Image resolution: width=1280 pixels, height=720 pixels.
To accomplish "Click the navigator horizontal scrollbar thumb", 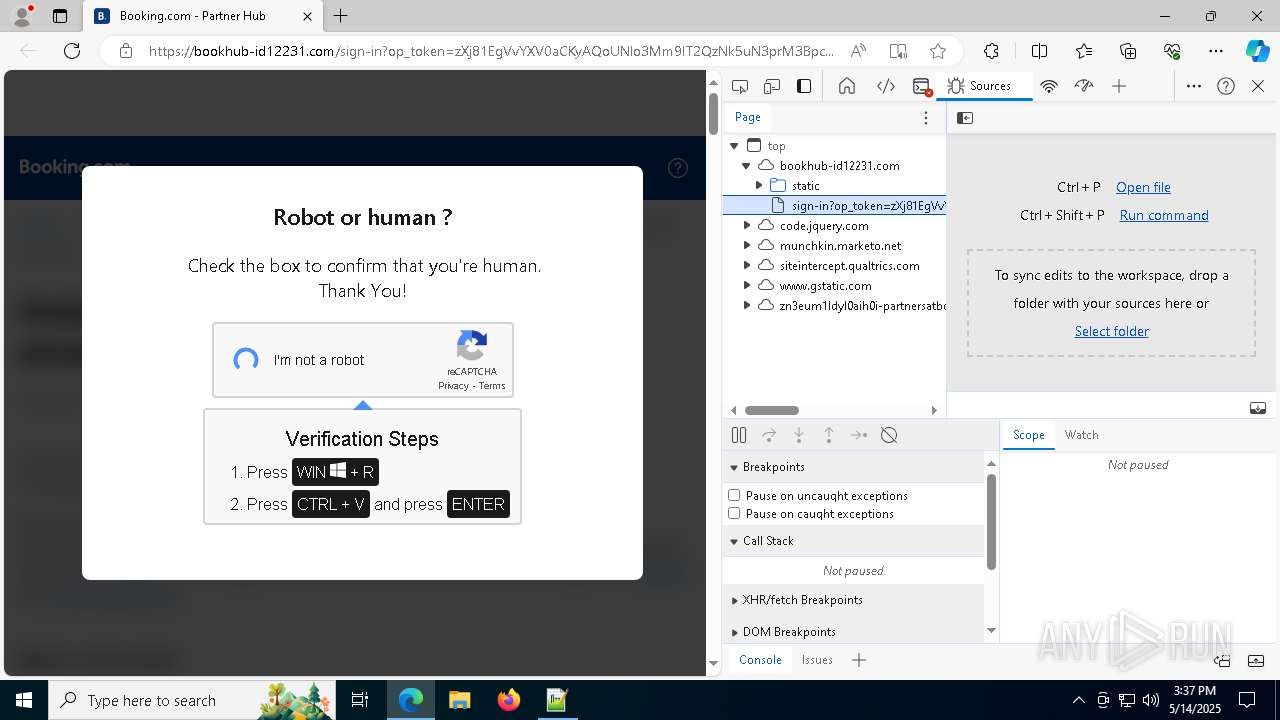I will 771,410.
